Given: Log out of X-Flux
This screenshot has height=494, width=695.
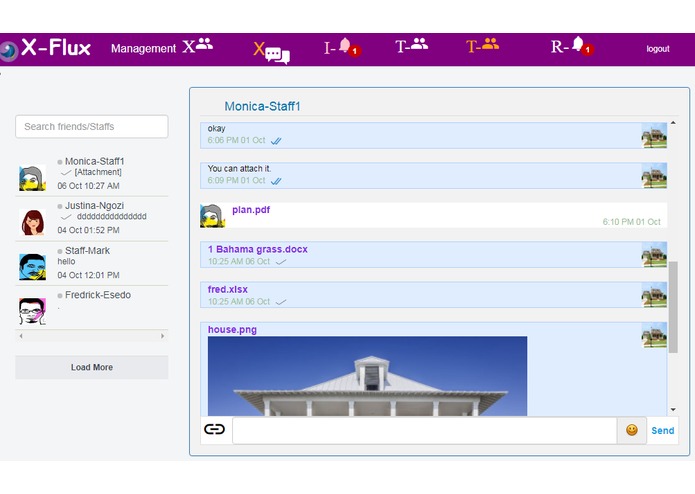Looking at the screenshot, I should (x=657, y=49).
